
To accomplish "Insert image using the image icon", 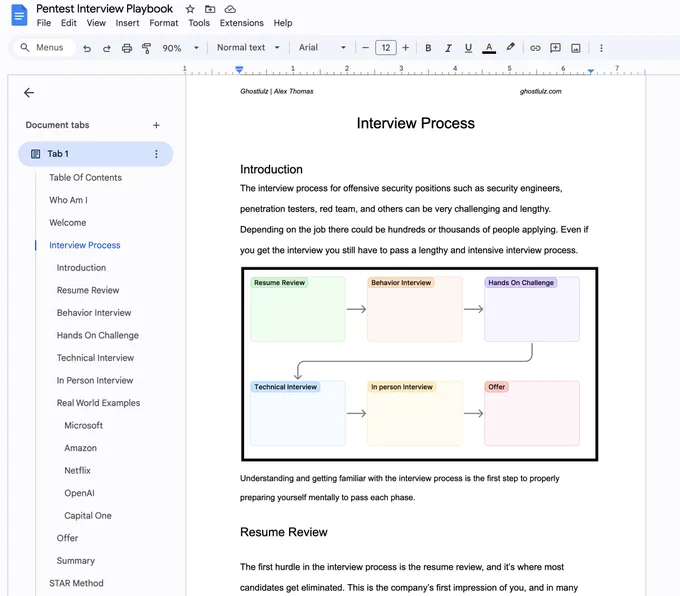I will pyautogui.click(x=575, y=48).
